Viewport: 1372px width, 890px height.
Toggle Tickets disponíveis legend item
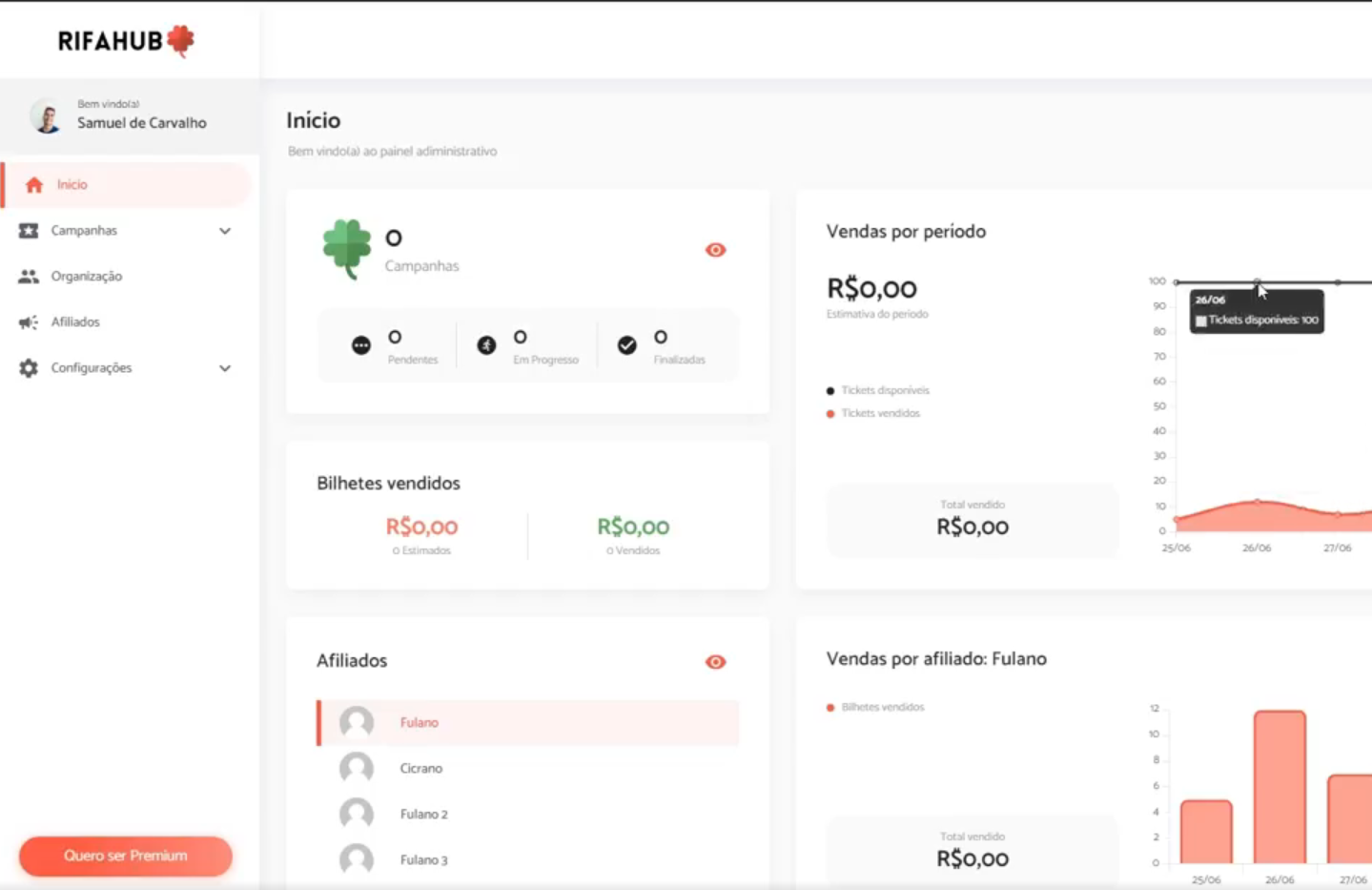878,391
